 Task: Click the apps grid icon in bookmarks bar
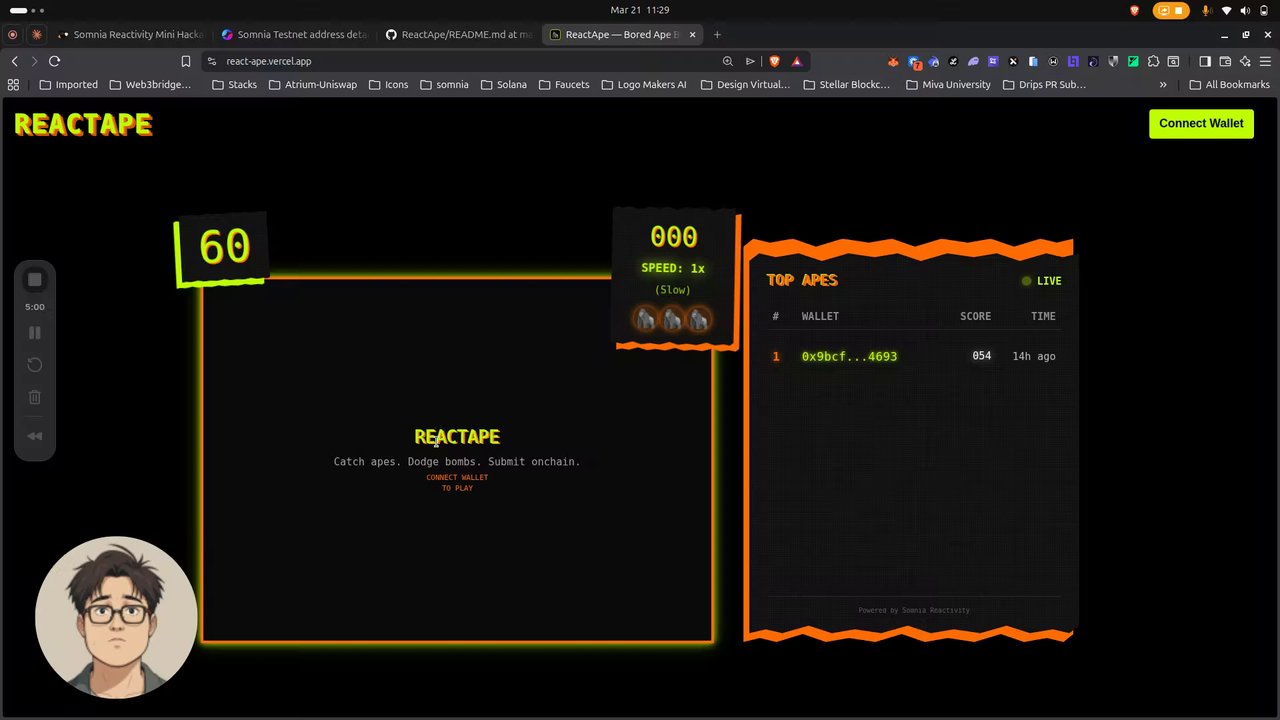tap(14, 85)
